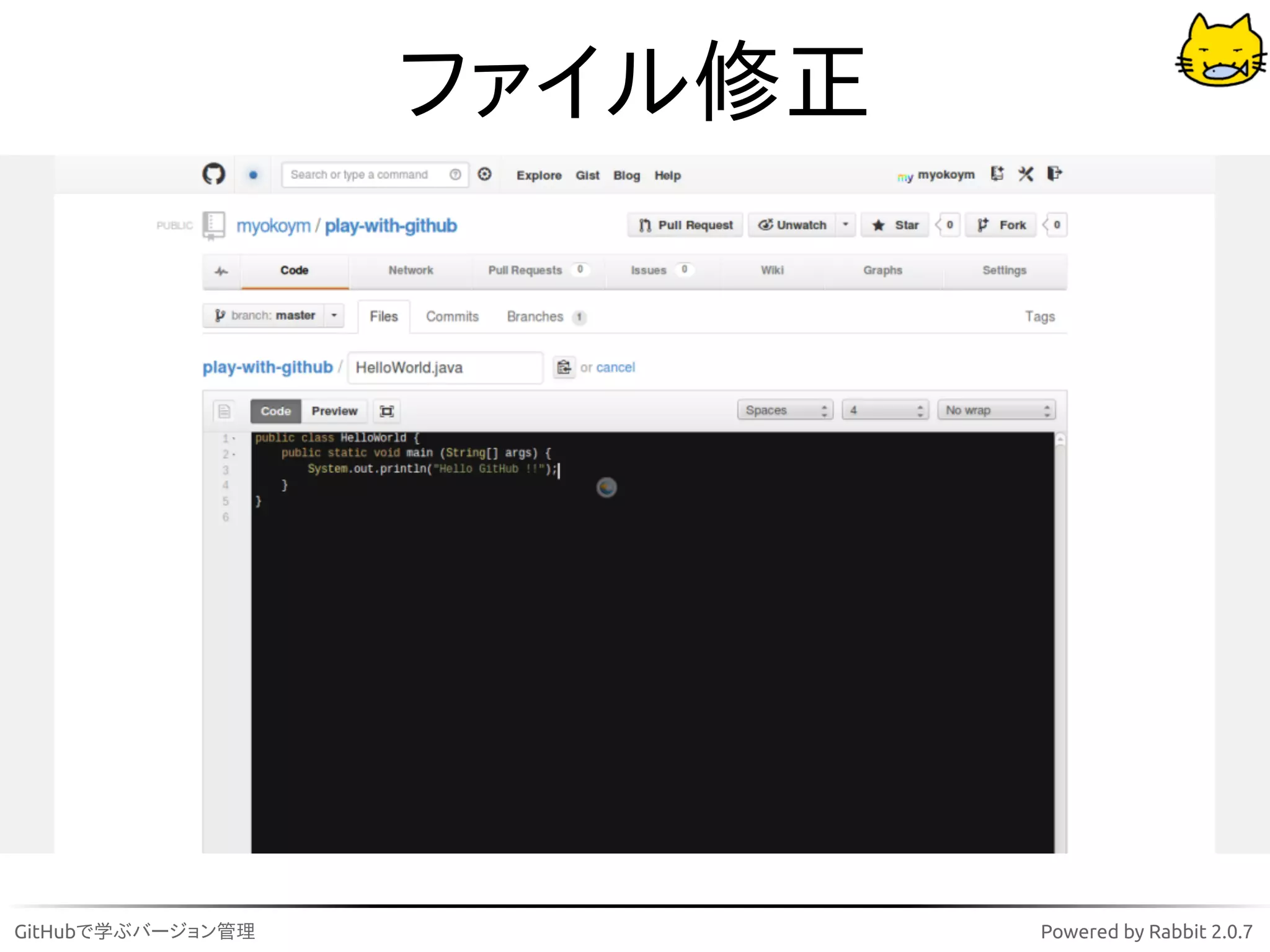1270x952 pixels.
Task: Collapse line 2 code fold arrow
Action: pyautogui.click(x=234, y=455)
